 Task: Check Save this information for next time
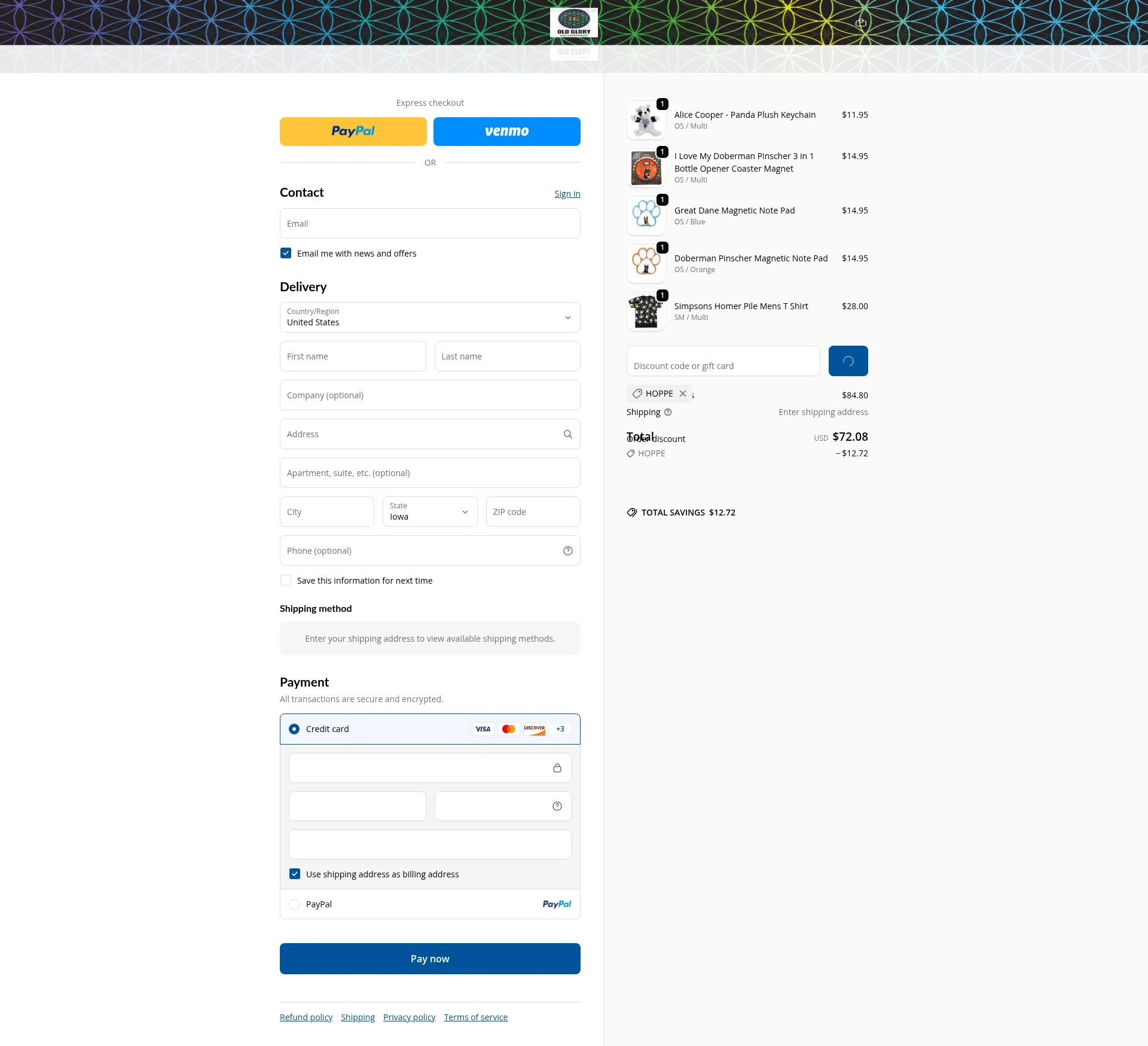pos(286,580)
